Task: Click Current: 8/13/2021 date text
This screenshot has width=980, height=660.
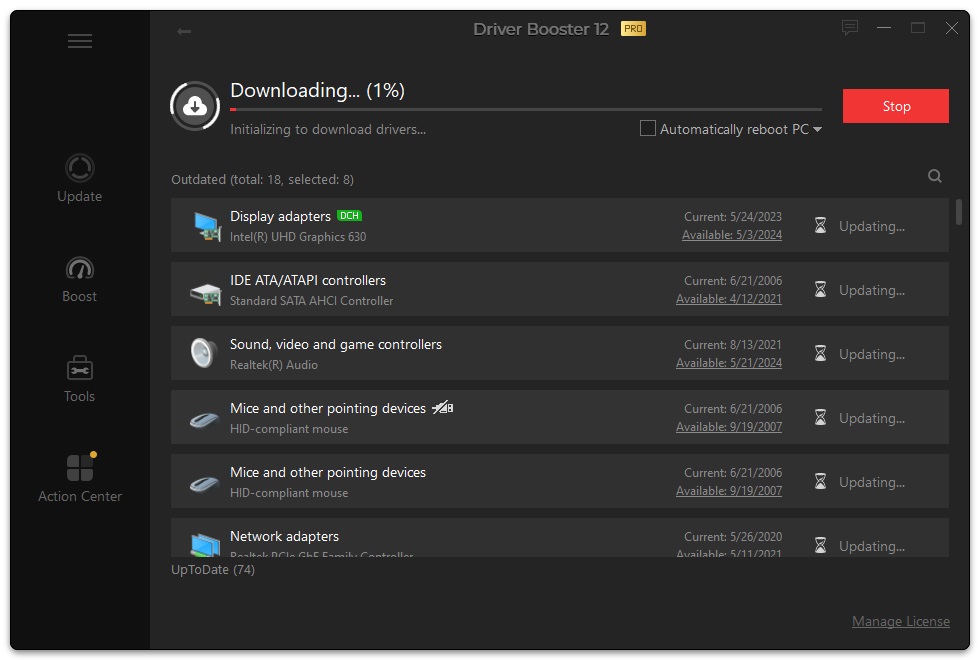Action: click(732, 345)
